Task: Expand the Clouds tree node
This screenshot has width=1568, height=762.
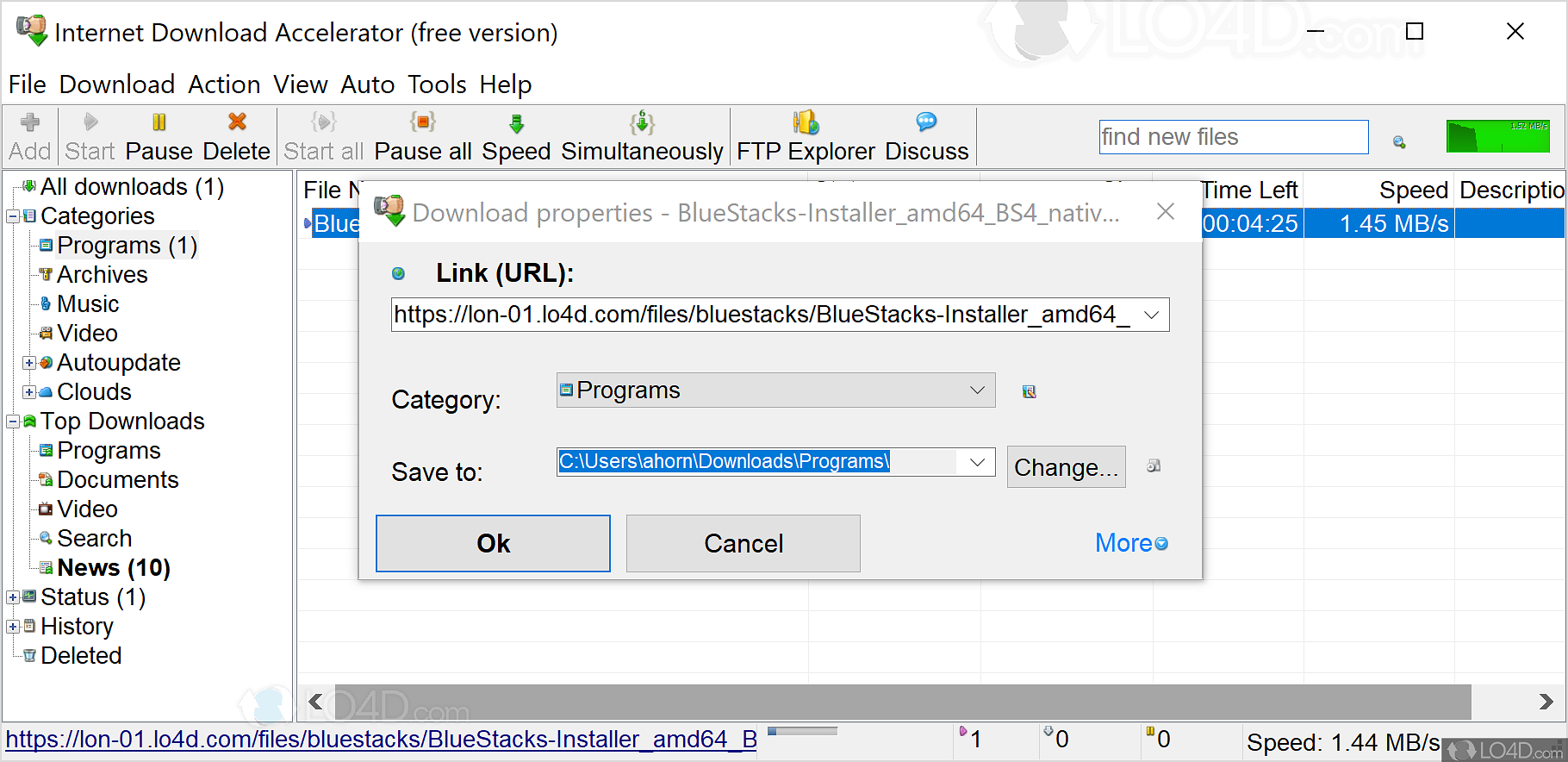Action: (x=29, y=392)
